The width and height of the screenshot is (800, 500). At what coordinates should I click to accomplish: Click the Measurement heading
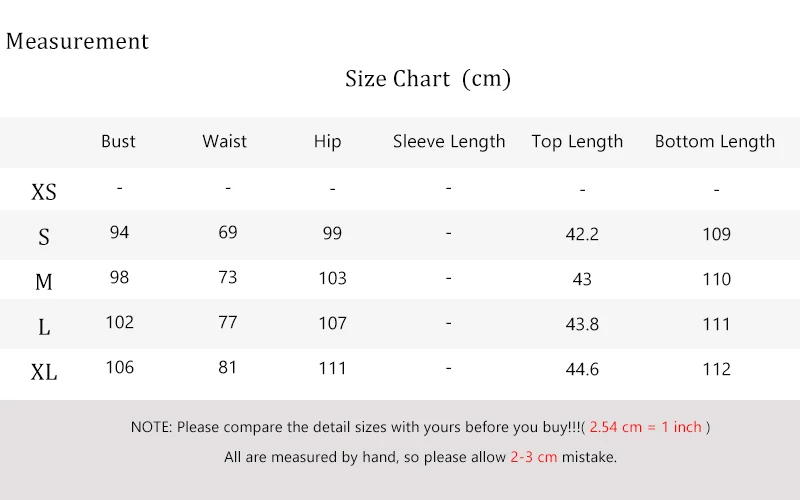point(77,41)
